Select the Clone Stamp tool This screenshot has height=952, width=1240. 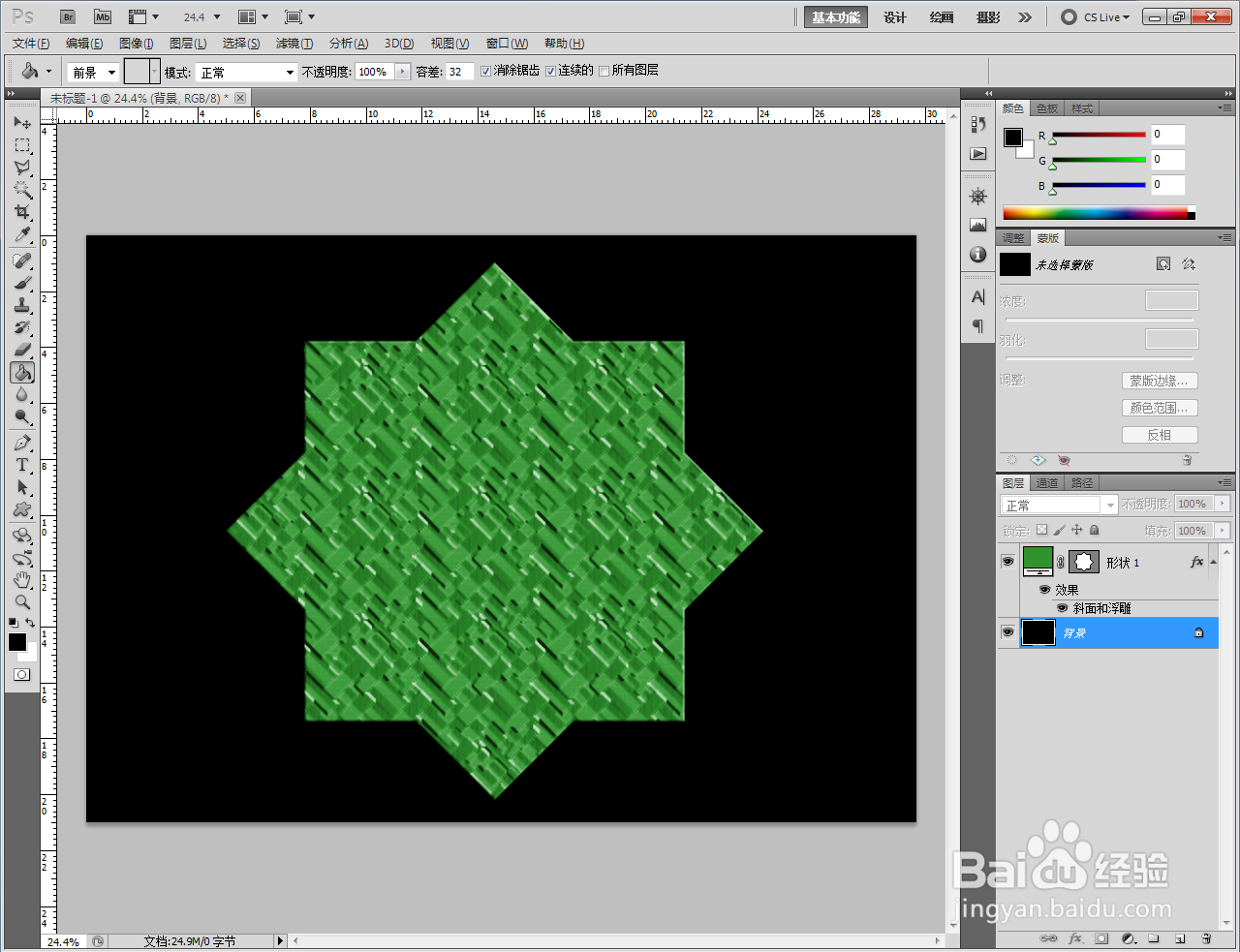[x=22, y=305]
